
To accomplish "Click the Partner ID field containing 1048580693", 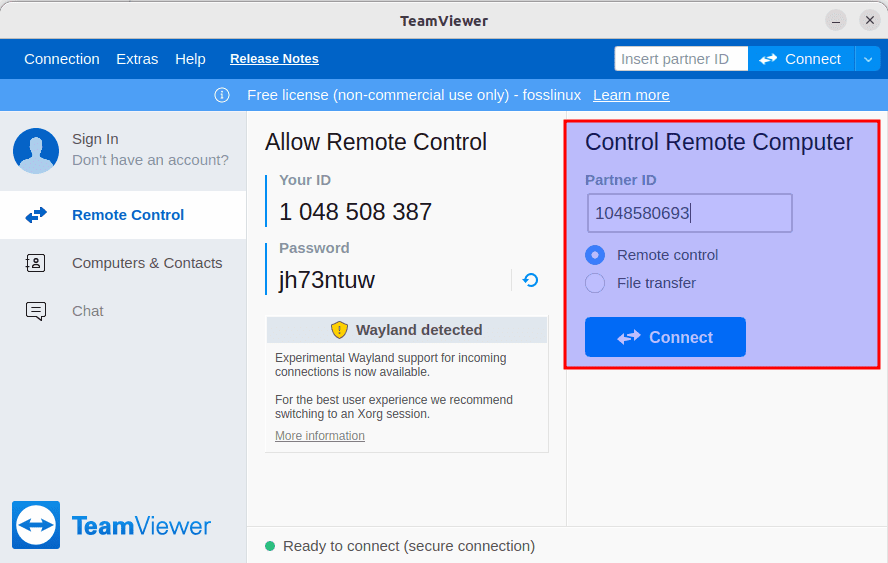I will click(x=689, y=213).
